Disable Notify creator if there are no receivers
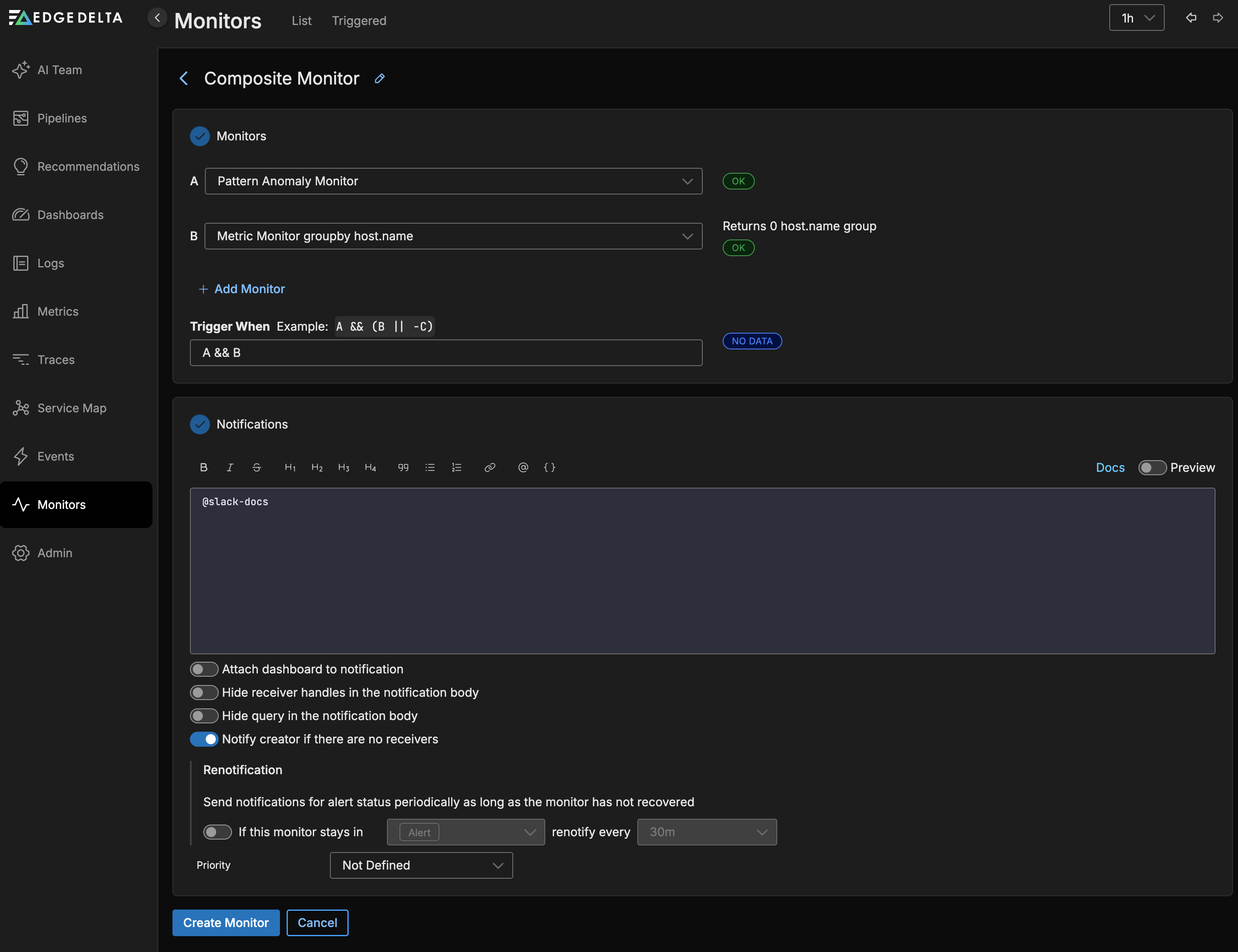 tap(204, 739)
